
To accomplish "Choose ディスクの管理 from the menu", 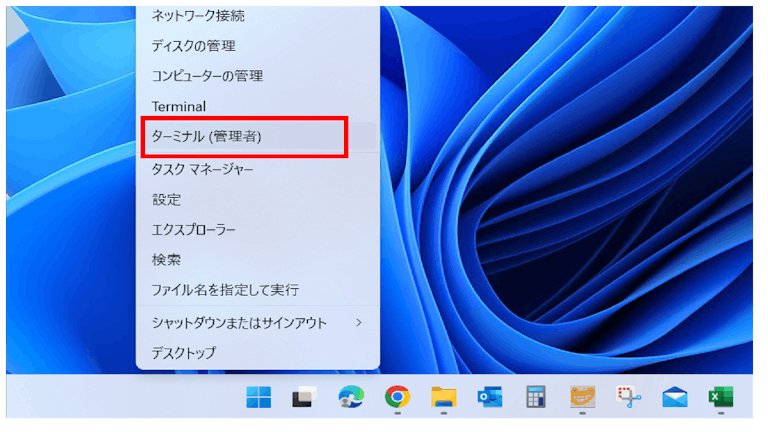I will point(258,46).
